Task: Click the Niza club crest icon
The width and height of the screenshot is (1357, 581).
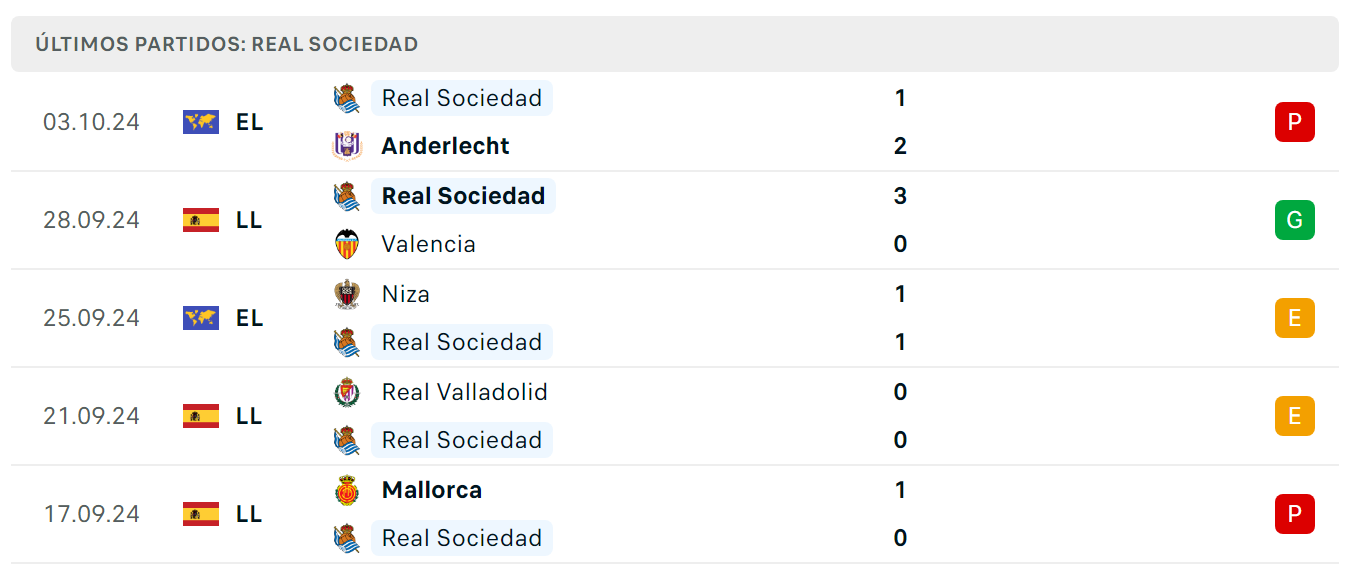Action: (x=347, y=294)
